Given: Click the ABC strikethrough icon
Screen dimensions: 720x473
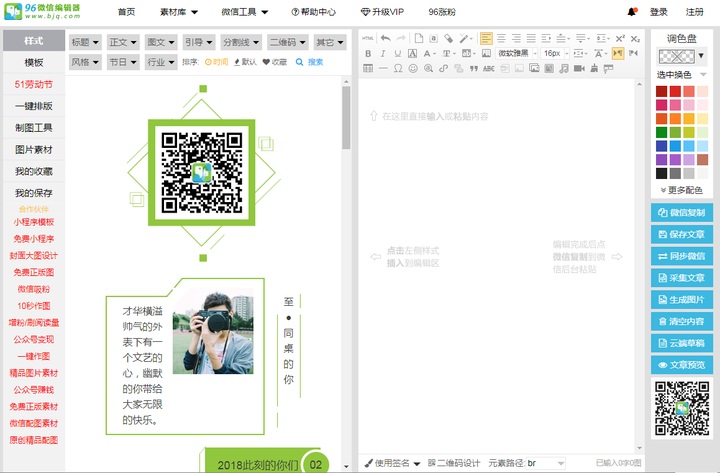Looking at the screenshot, I should click(x=489, y=68).
